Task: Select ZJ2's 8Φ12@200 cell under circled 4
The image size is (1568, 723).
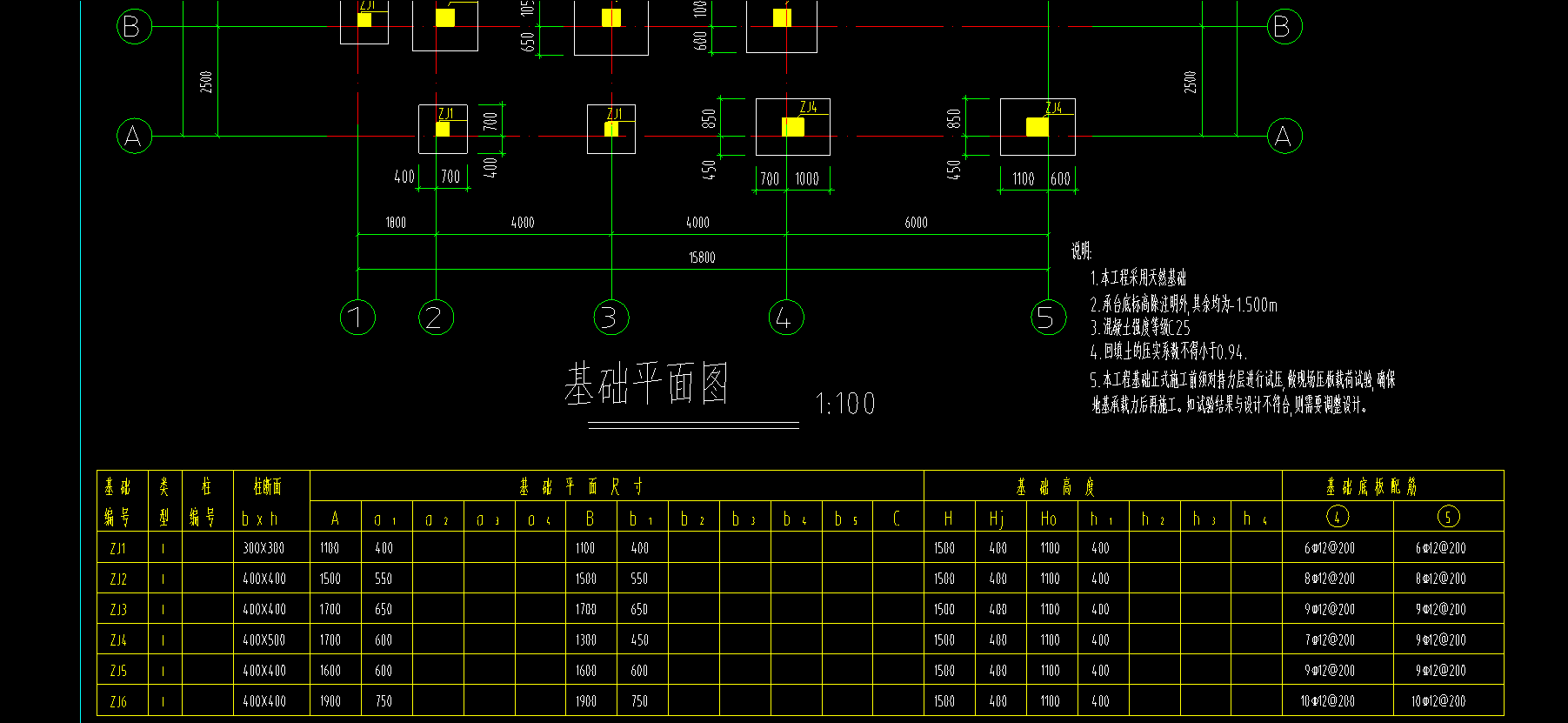Action: (x=1330, y=579)
